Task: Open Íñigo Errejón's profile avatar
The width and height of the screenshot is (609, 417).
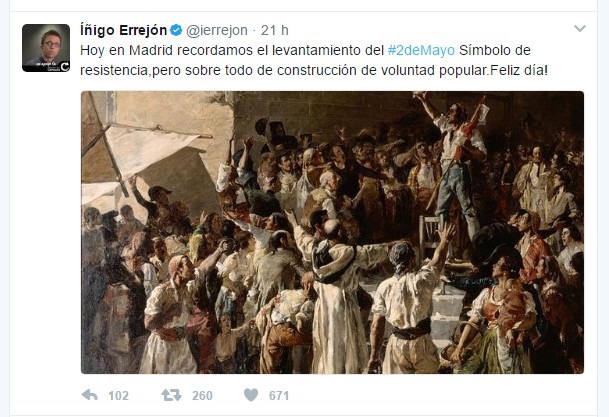Action: coord(46,48)
